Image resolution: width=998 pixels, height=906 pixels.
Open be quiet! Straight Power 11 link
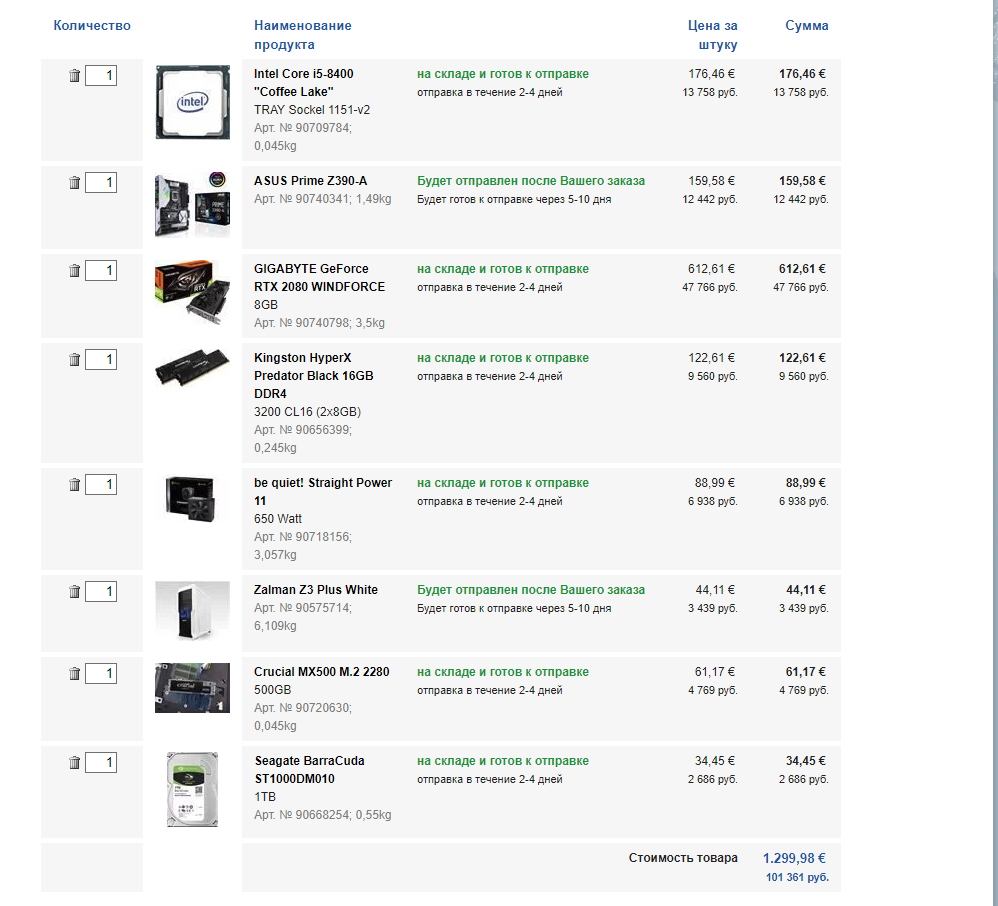click(x=323, y=492)
